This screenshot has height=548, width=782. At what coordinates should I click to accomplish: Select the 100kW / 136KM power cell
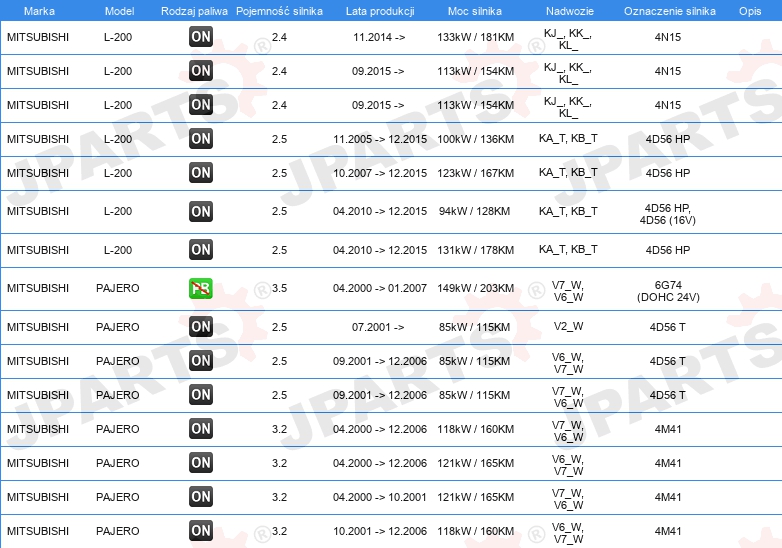pyautogui.click(x=475, y=139)
